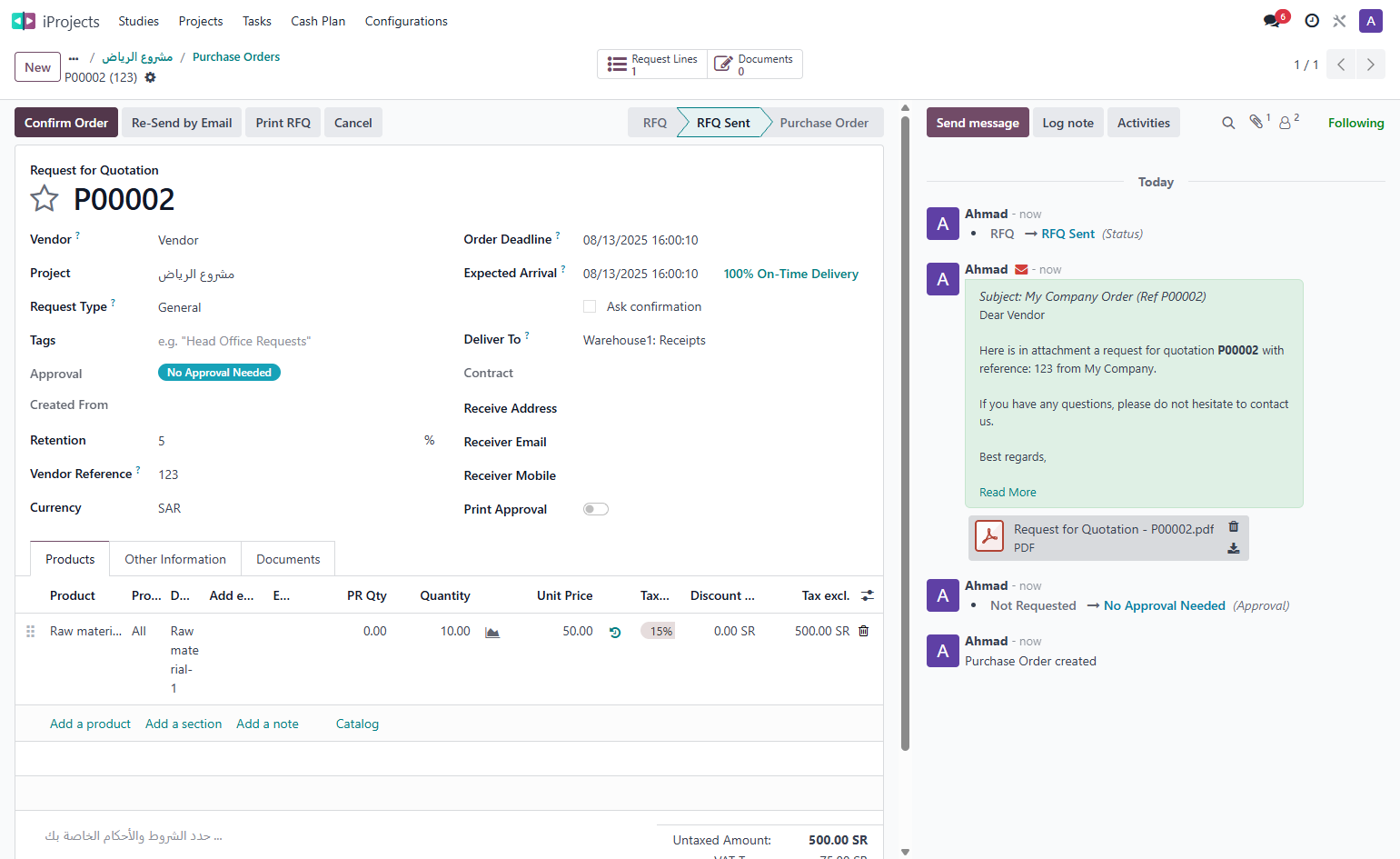Go to next record arrow

point(1371,65)
